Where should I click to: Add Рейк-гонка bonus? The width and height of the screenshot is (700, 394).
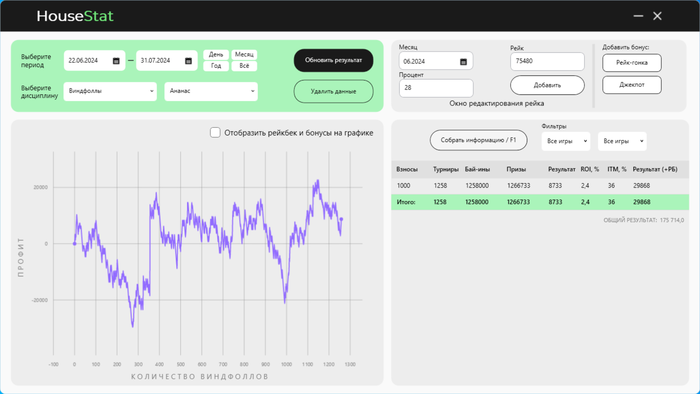[632, 63]
